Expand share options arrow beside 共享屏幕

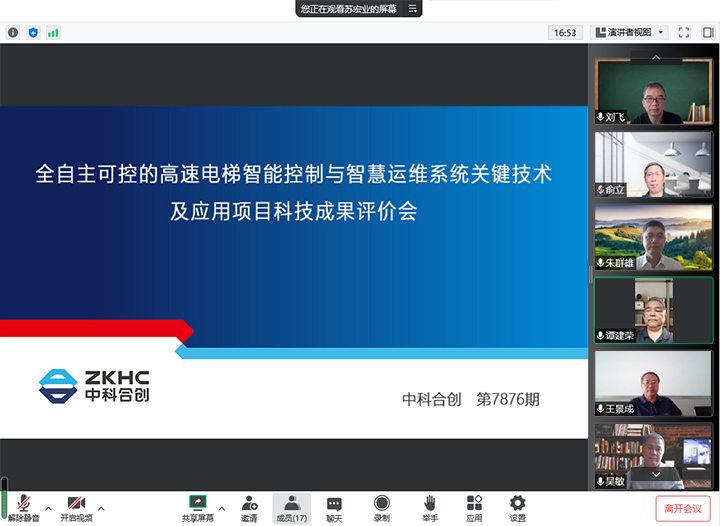coord(222,509)
